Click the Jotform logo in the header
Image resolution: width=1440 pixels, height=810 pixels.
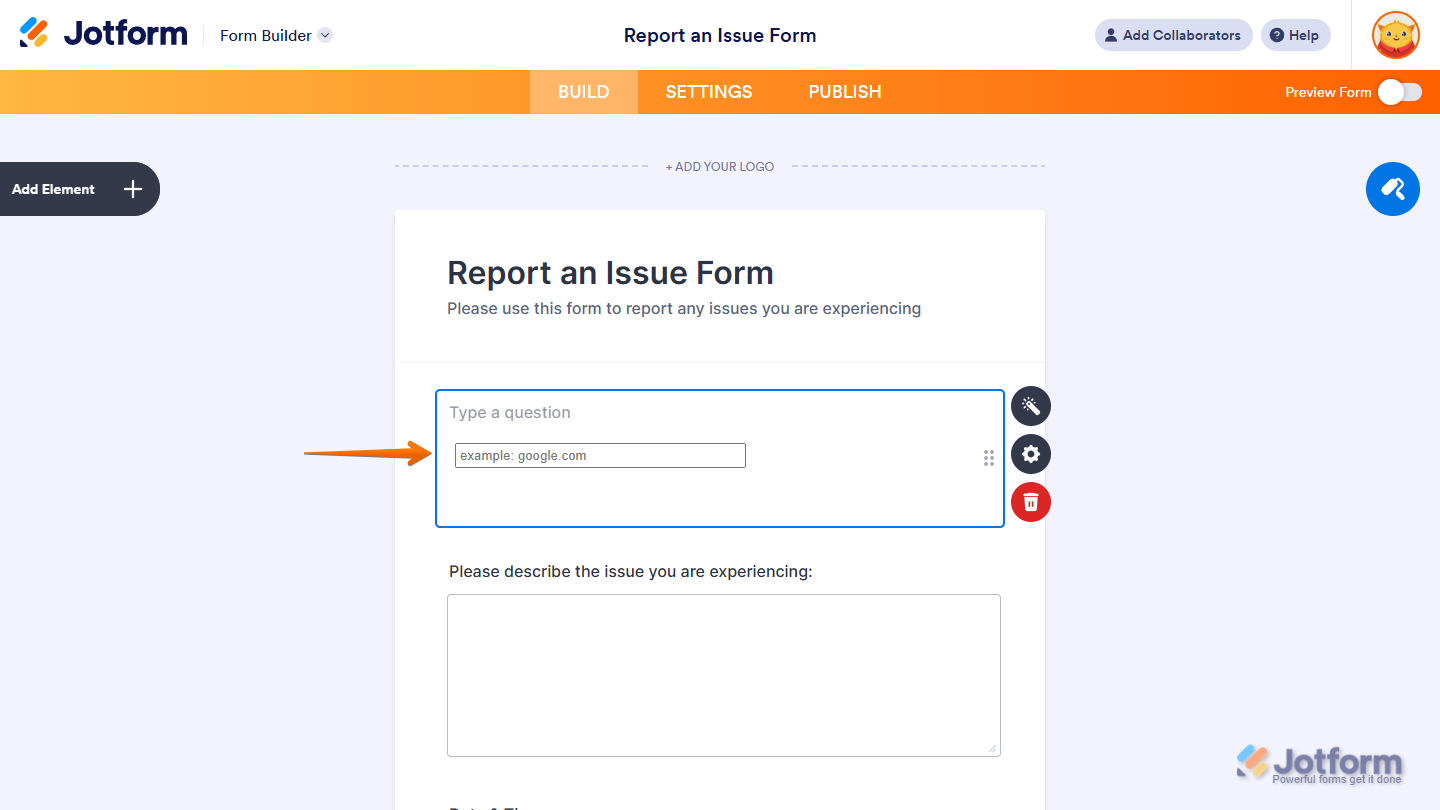pyautogui.click(x=103, y=32)
